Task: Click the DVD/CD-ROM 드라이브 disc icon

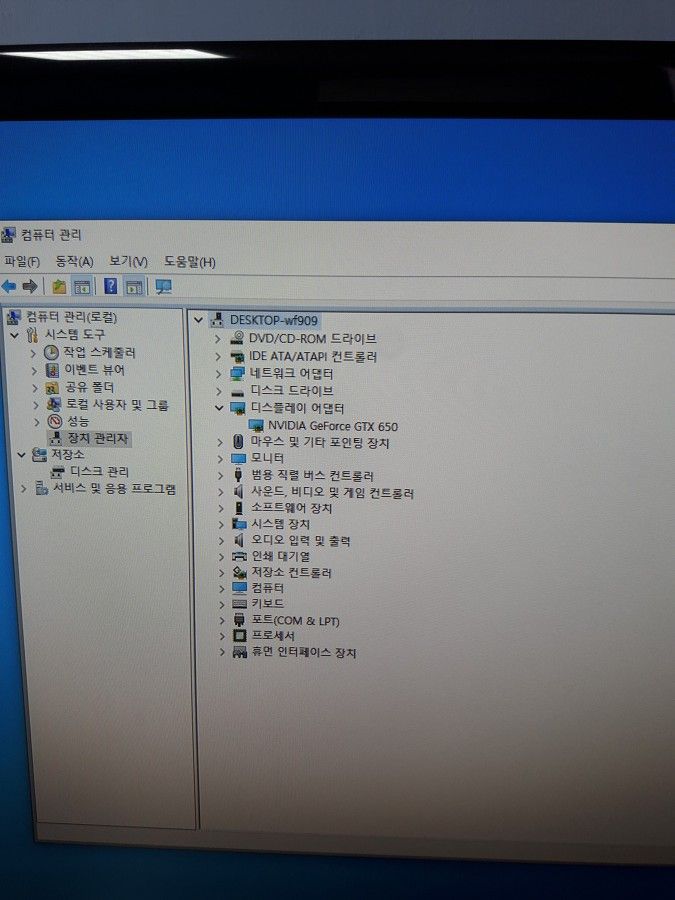Action: [x=237, y=338]
